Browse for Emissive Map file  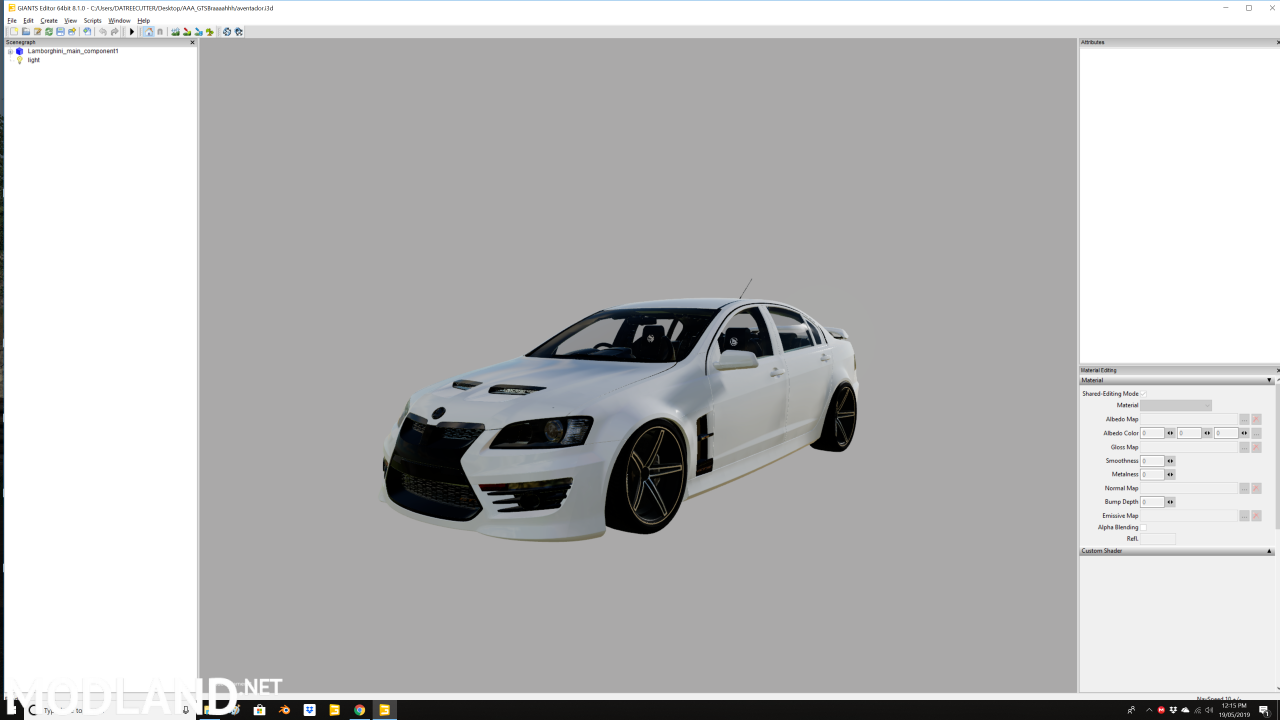[1244, 516]
